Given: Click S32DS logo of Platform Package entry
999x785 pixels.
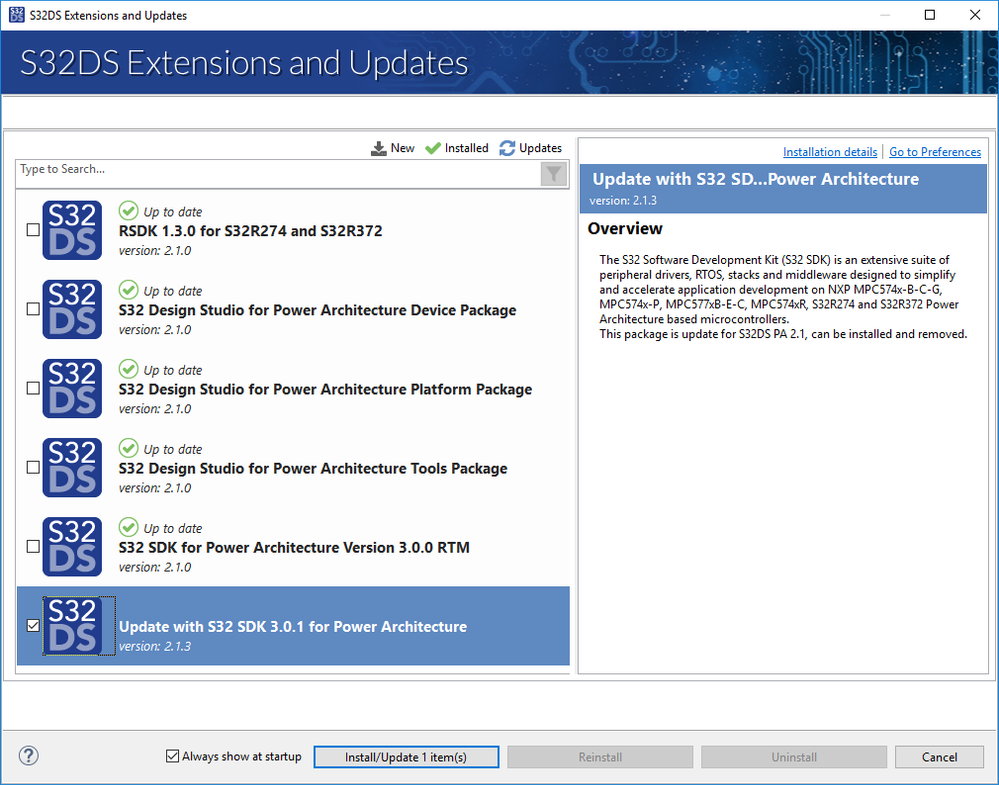Looking at the screenshot, I should click(72, 388).
